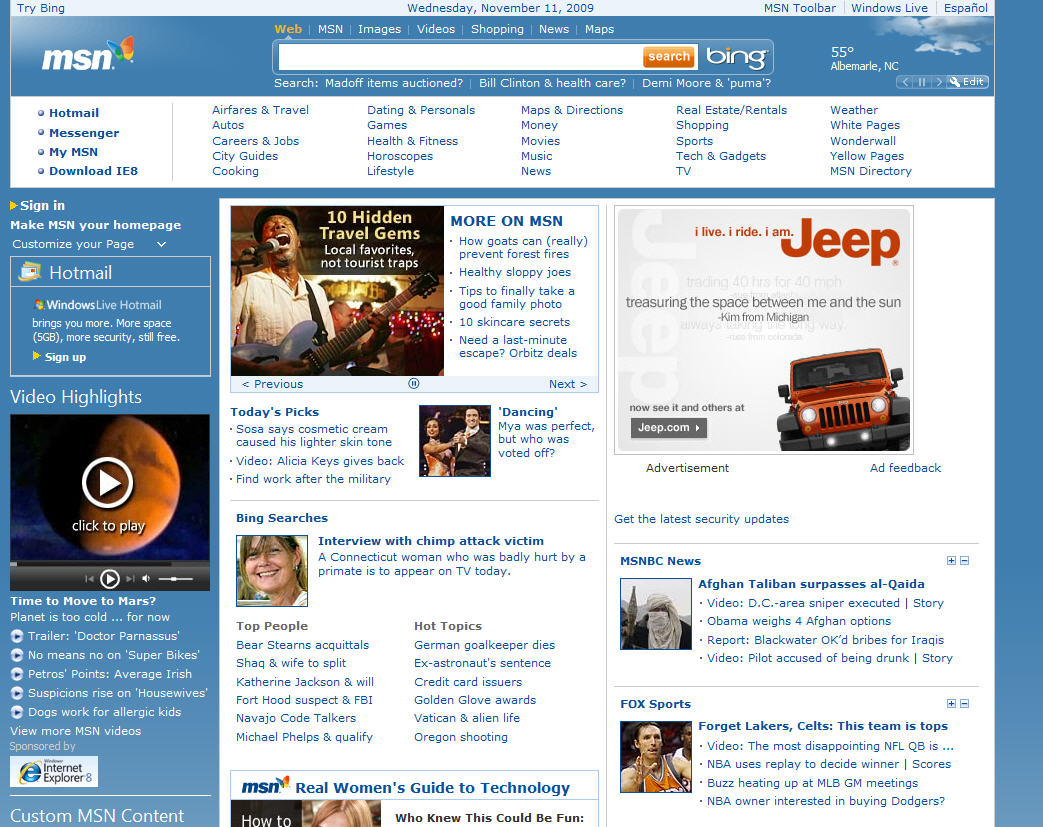Open the MSN Toolbar link

tap(800, 8)
